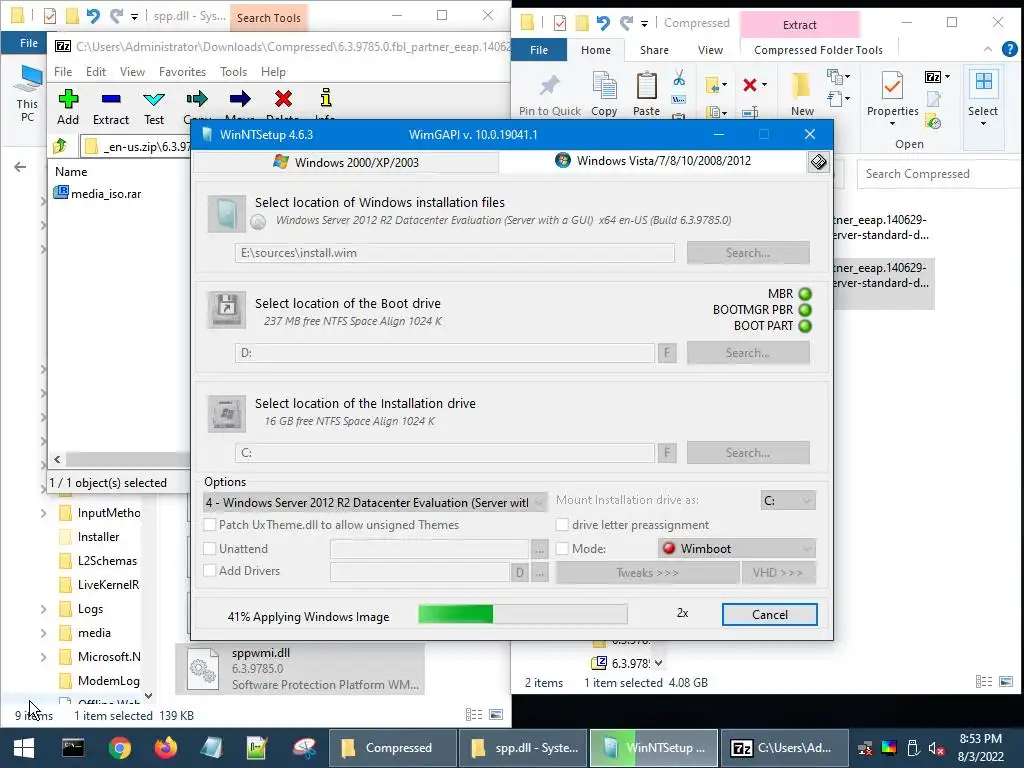Click the Paste icon in Compressed window
Screen dimensions: 1024x768
pyautogui.click(x=647, y=87)
